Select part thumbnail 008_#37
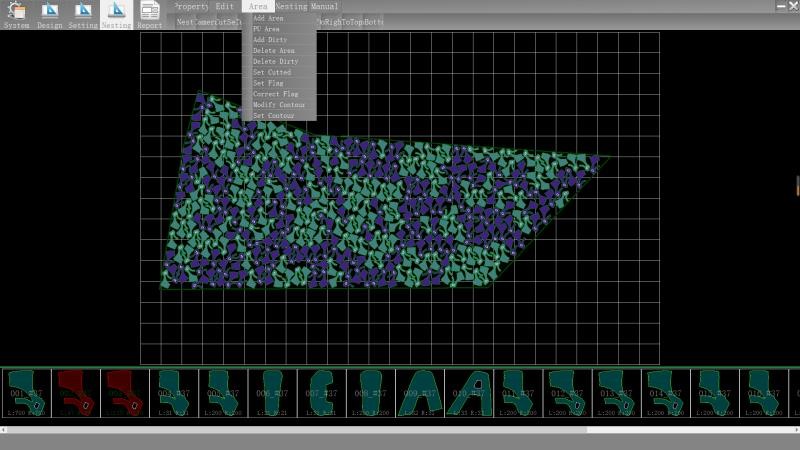The image size is (800, 450). [x=370, y=393]
